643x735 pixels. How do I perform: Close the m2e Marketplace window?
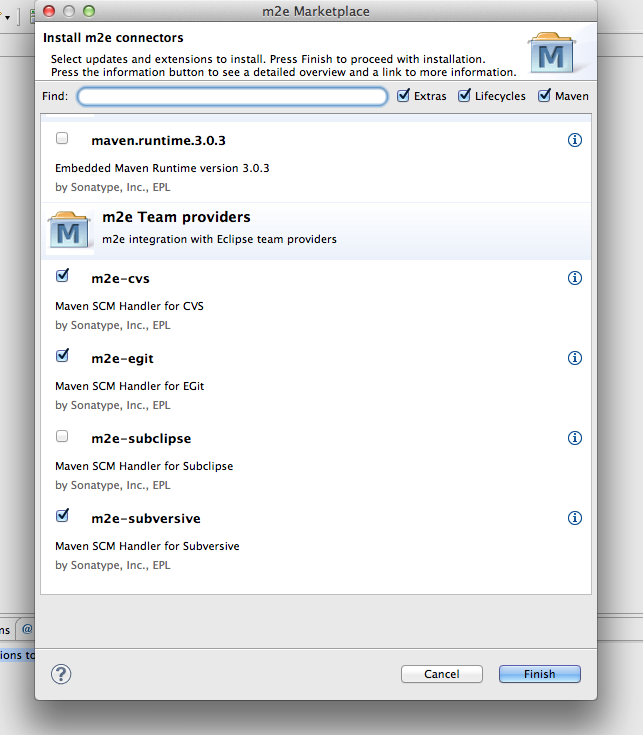(x=49, y=11)
